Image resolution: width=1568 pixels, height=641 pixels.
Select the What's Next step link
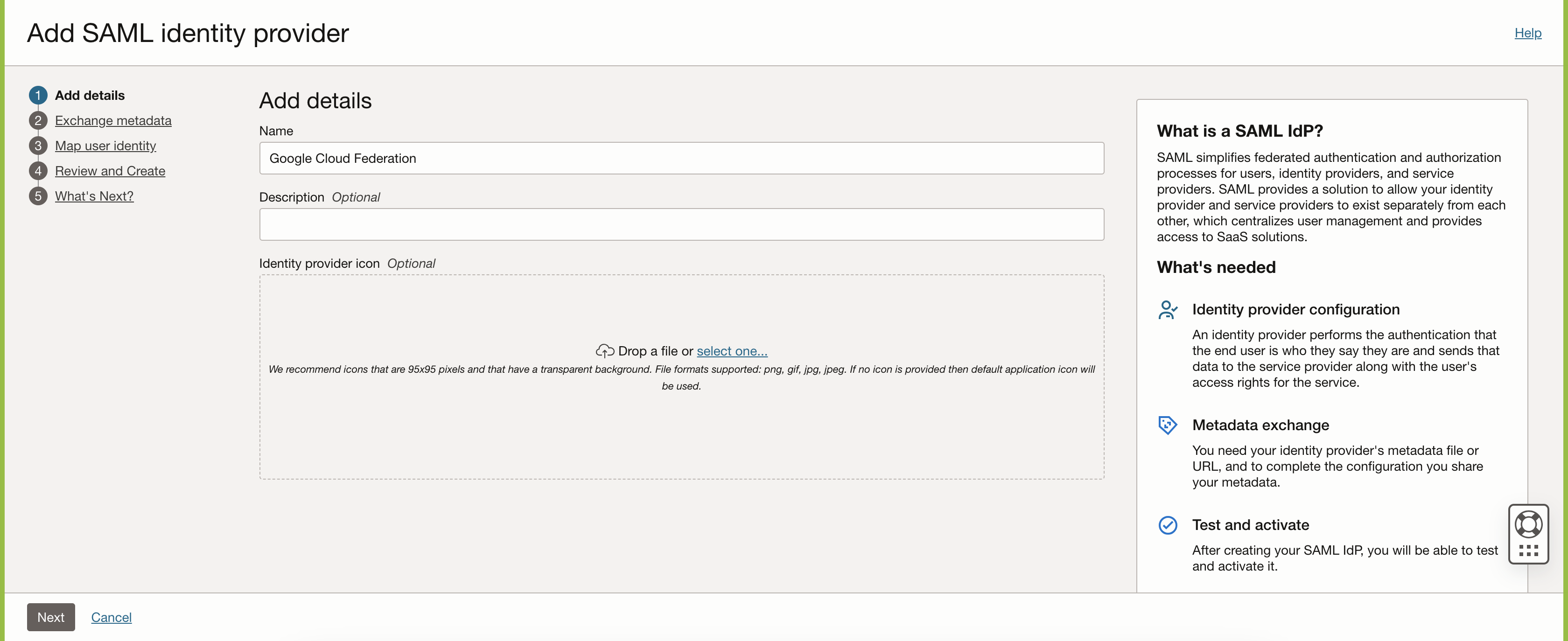tap(94, 196)
